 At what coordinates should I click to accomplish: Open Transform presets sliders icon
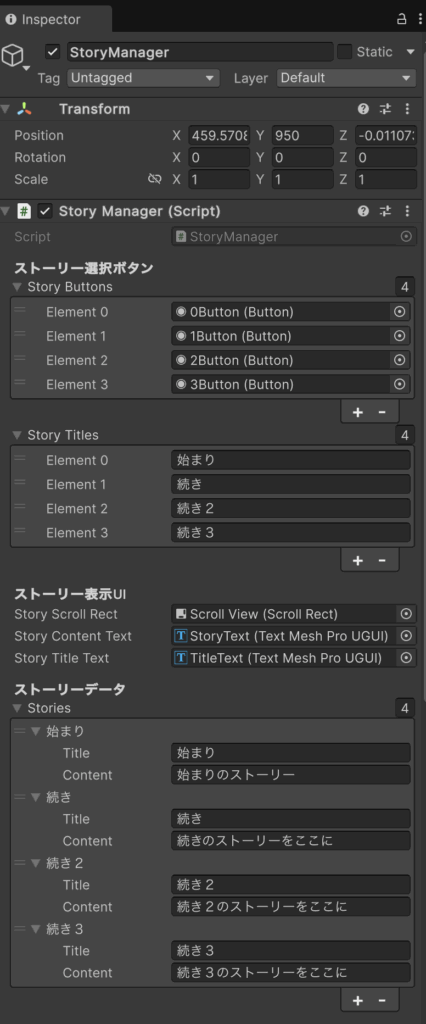coord(385,109)
